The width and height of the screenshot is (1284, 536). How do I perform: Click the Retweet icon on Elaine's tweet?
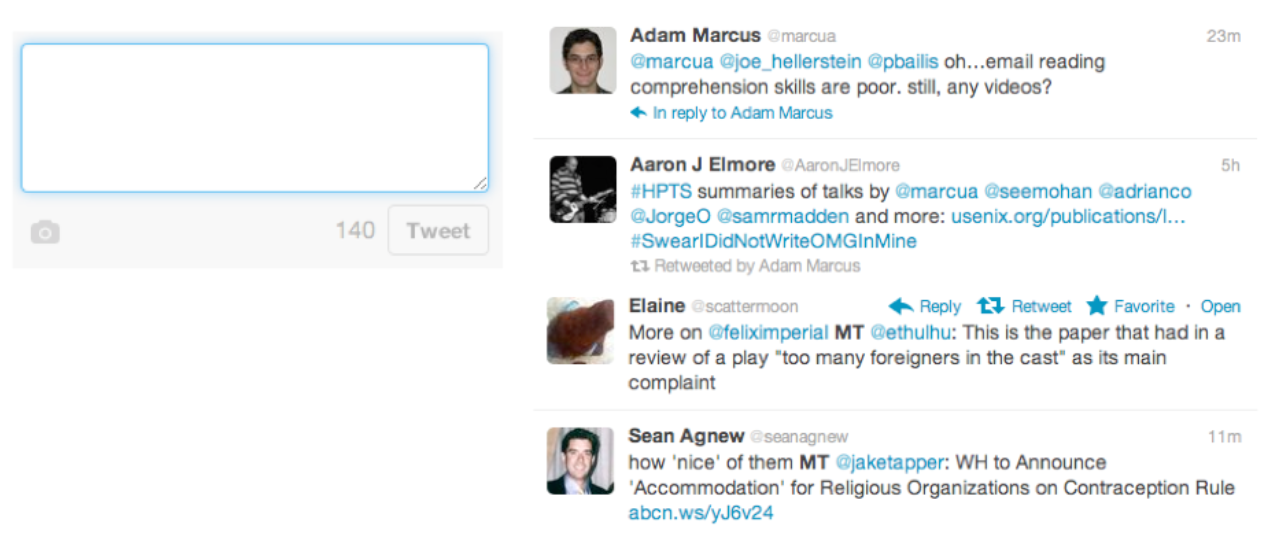[x=990, y=306]
